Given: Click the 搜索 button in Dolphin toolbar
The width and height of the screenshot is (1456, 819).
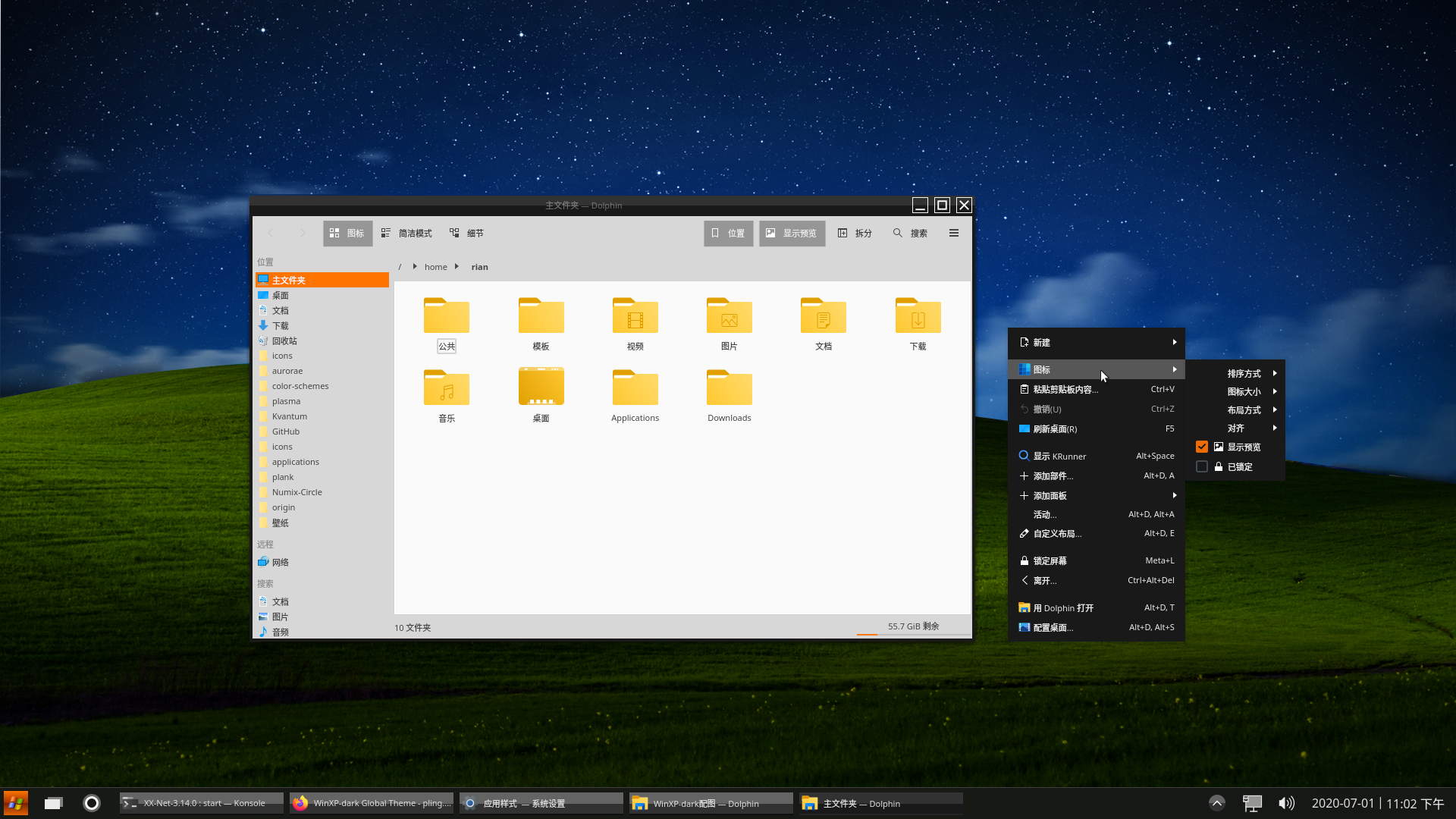Looking at the screenshot, I should (910, 233).
